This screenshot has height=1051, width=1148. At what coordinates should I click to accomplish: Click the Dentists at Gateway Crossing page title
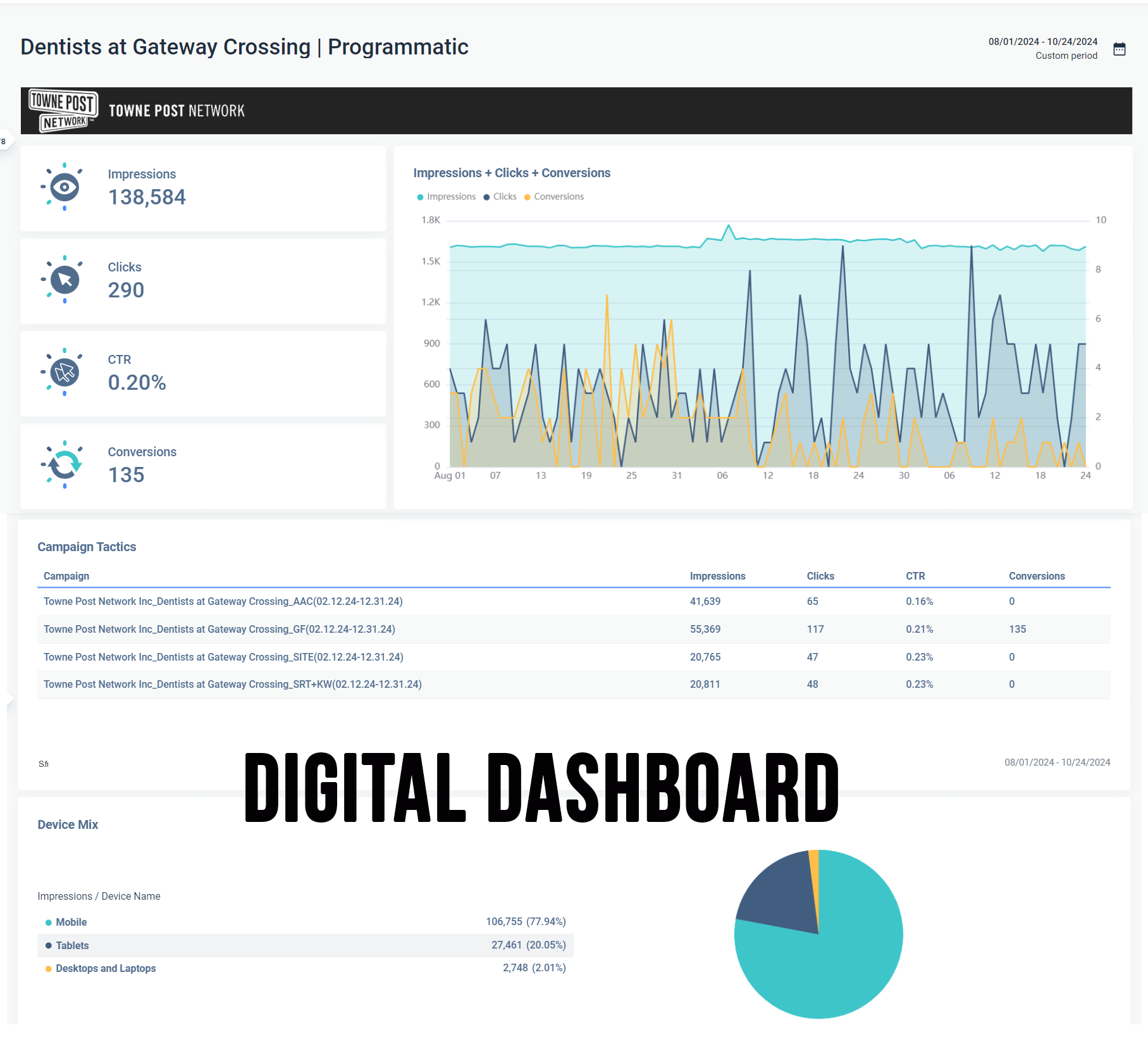click(244, 47)
